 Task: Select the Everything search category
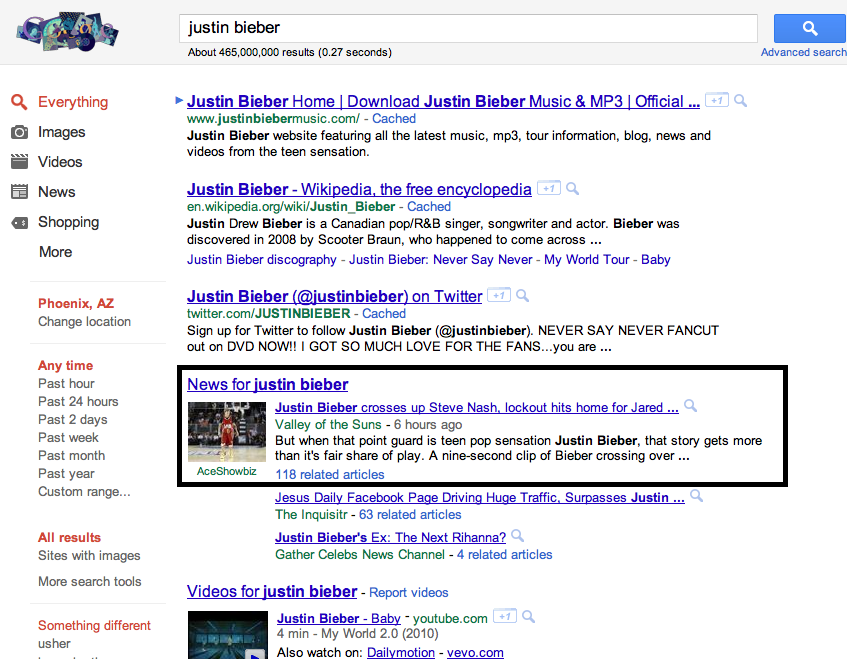click(x=73, y=102)
